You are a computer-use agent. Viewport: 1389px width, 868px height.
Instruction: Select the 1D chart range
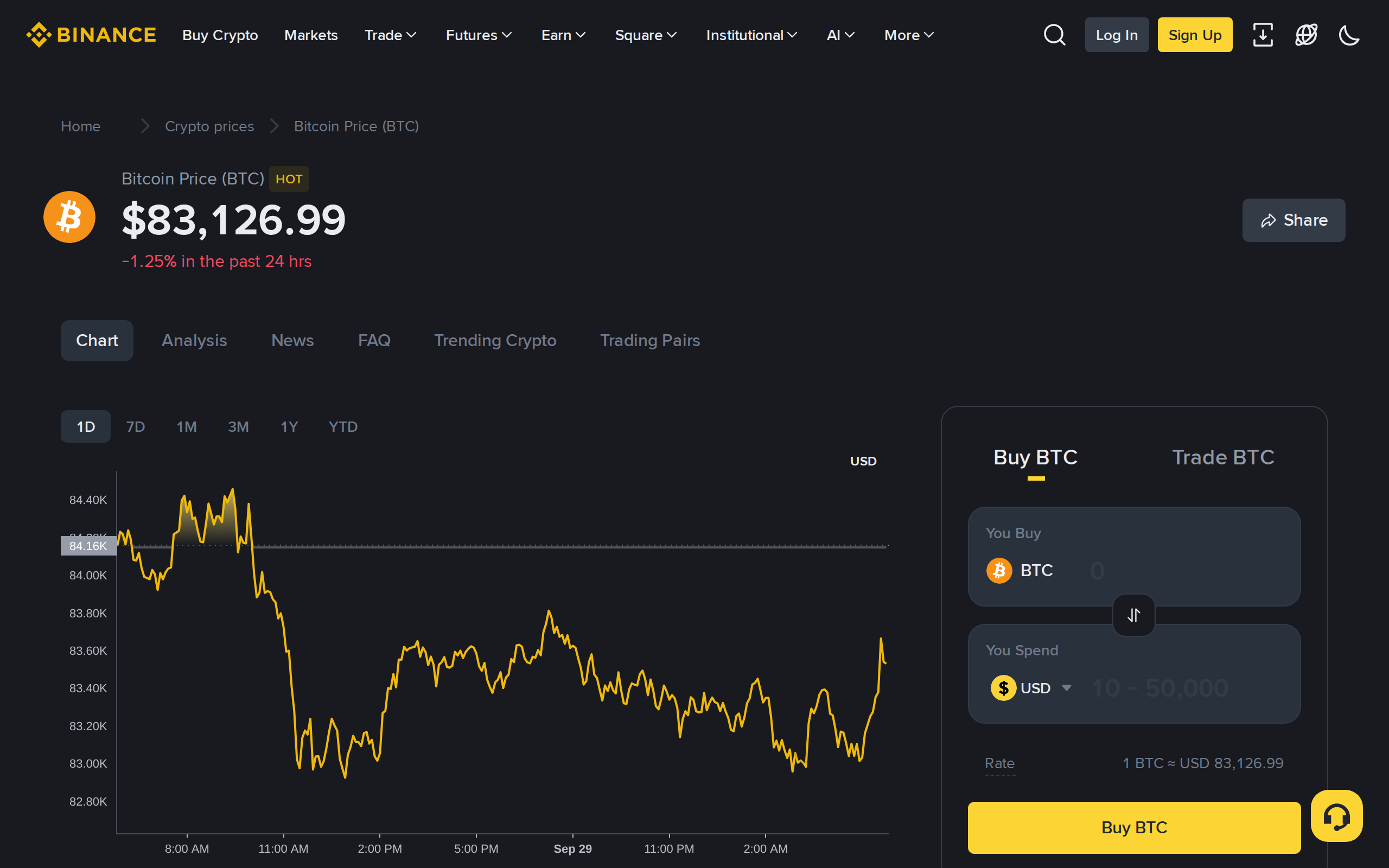(x=86, y=426)
